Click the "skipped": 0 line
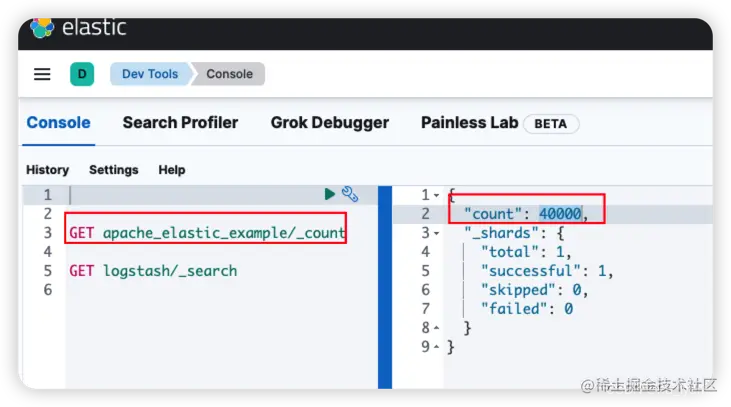 [x=534, y=290]
